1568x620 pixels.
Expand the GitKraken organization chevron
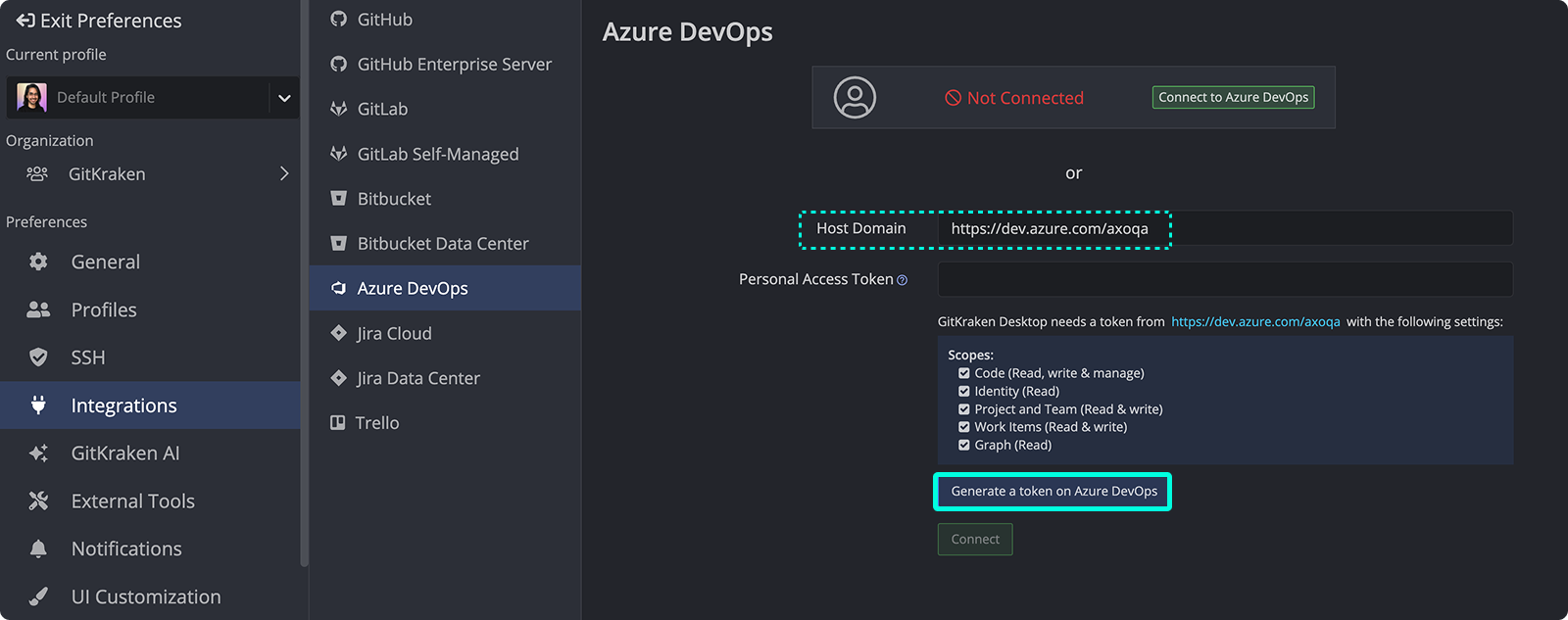pos(284,173)
